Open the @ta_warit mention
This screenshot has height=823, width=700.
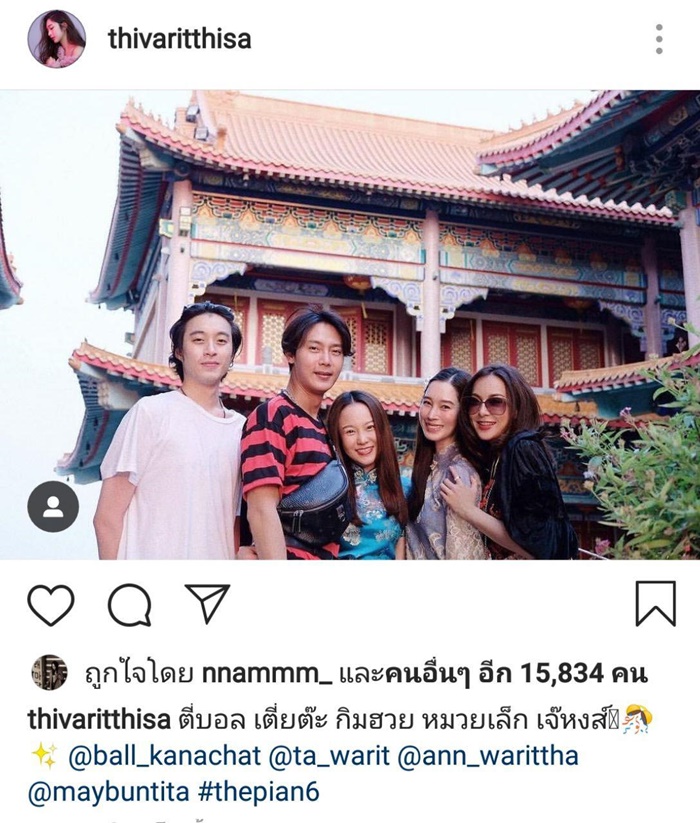tap(328, 756)
